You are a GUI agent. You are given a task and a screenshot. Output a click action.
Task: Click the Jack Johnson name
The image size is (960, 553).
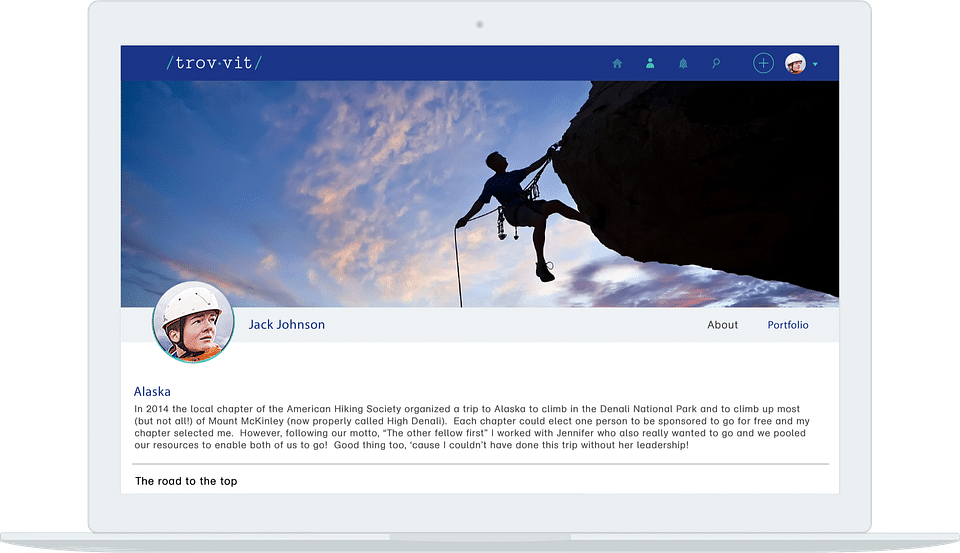click(x=287, y=325)
